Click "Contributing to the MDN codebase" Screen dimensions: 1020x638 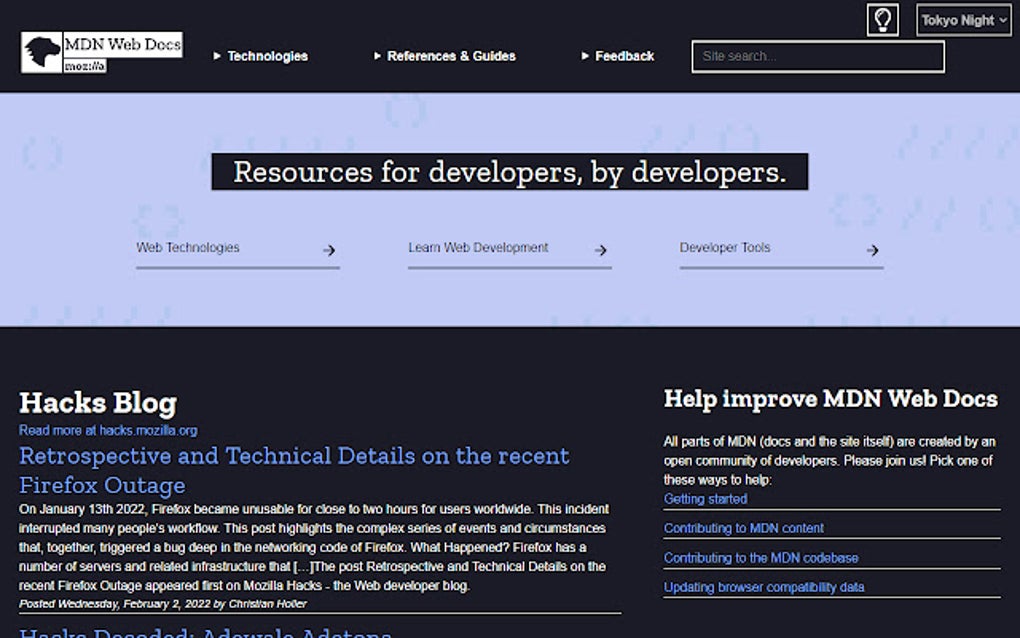(761, 557)
